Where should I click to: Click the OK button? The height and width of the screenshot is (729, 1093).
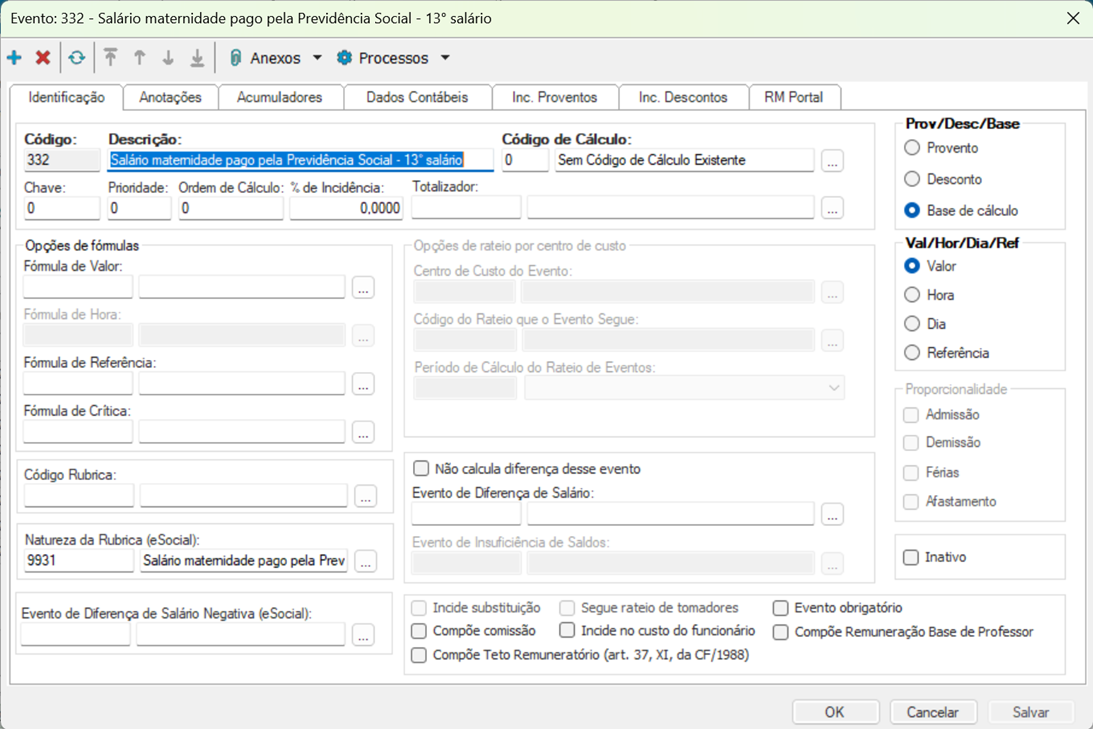pos(834,712)
